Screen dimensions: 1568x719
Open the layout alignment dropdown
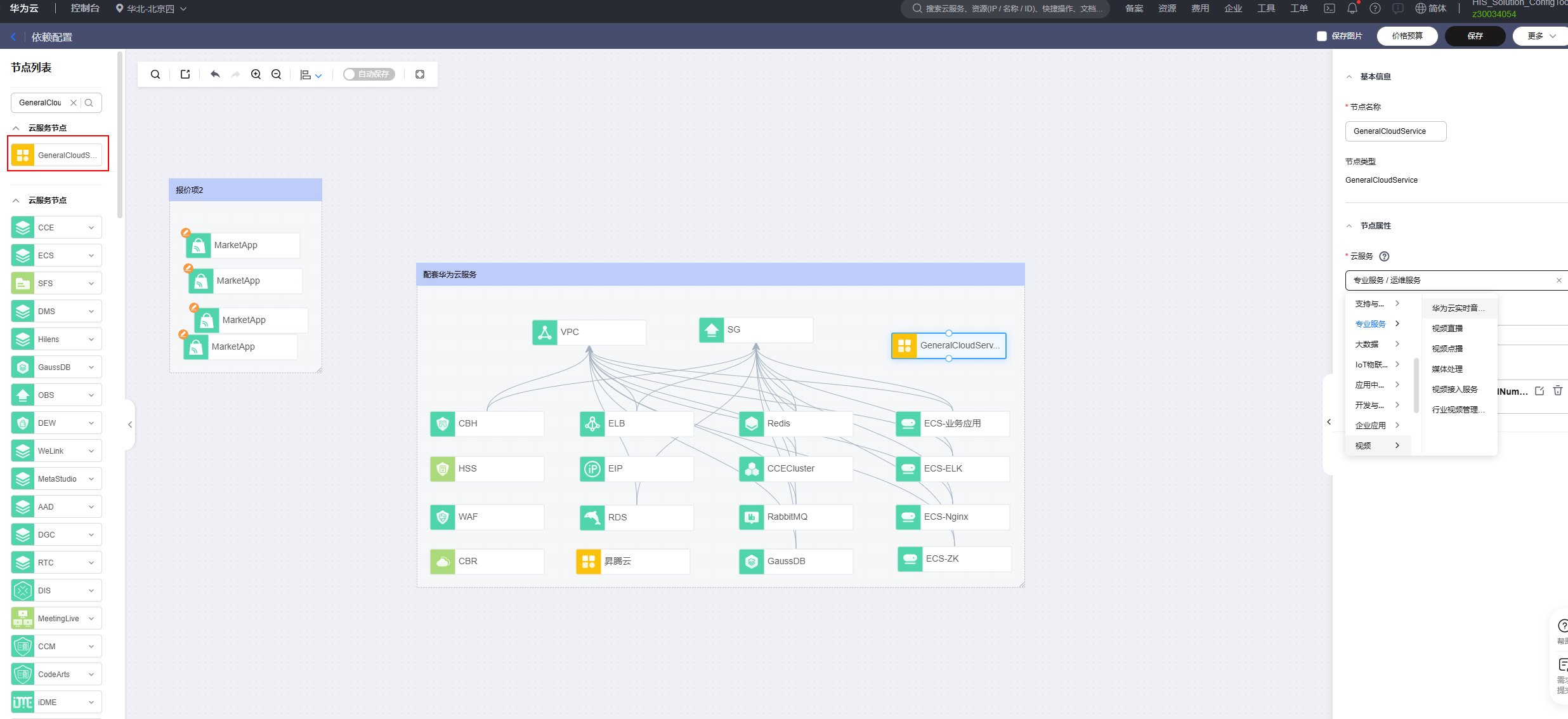(x=311, y=75)
